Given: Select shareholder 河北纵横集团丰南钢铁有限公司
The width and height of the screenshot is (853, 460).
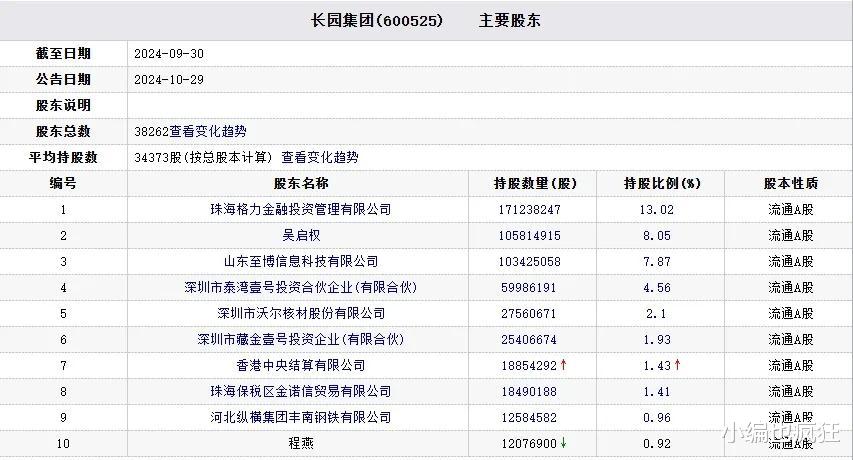Looking at the screenshot, I should pyautogui.click(x=301, y=418).
